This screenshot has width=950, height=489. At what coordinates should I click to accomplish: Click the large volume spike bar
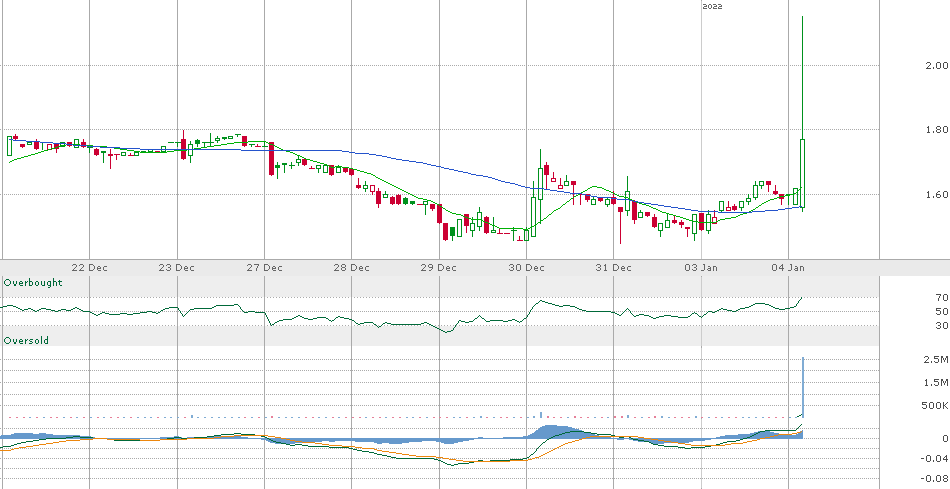(x=803, y=387)
